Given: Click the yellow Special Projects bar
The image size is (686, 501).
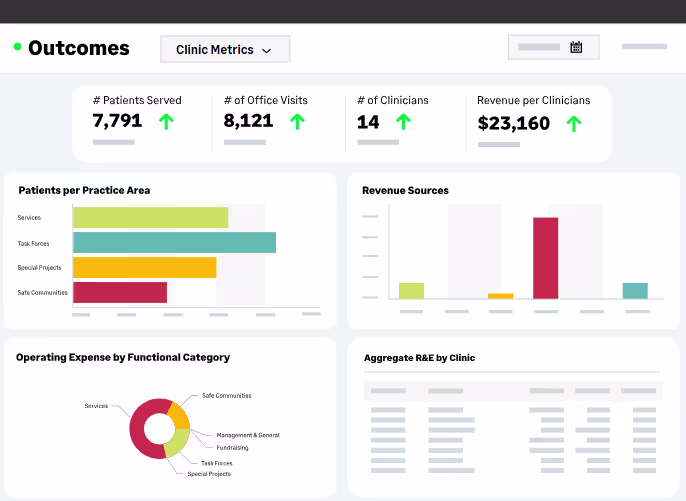Looking at the screenshot, I should [x=145, y=267].
